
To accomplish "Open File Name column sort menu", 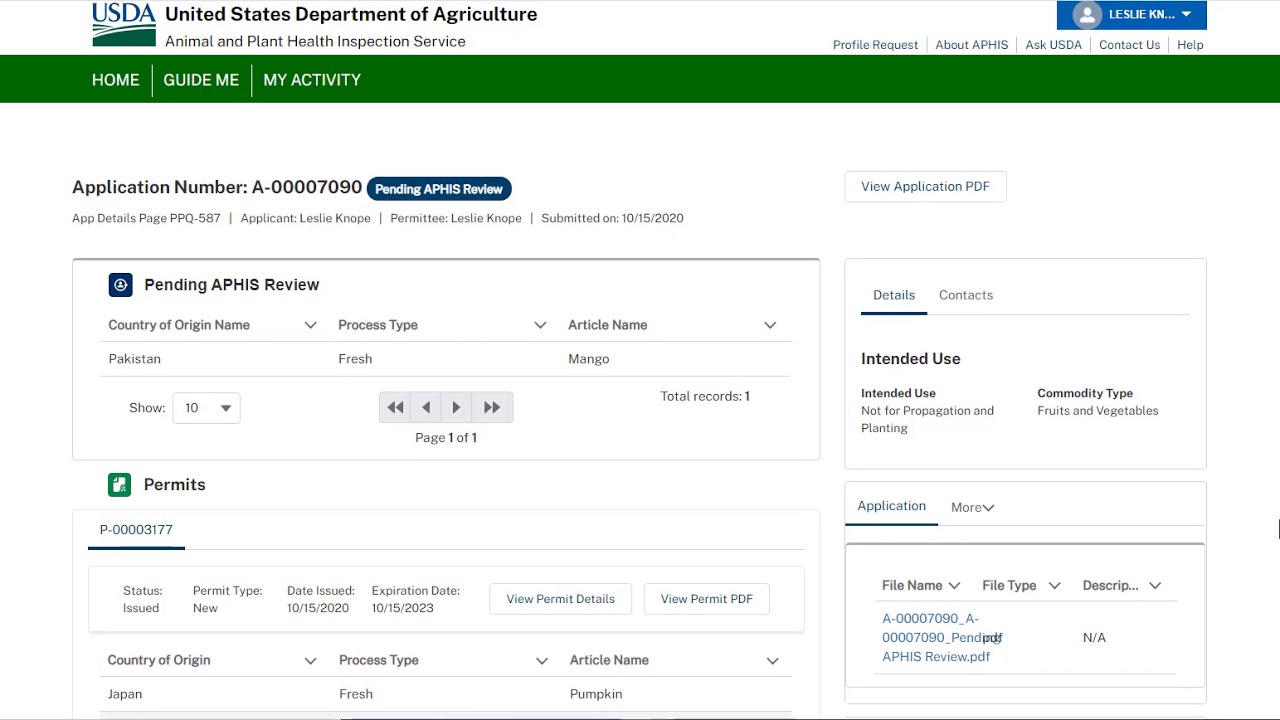I will pos(954,586).
